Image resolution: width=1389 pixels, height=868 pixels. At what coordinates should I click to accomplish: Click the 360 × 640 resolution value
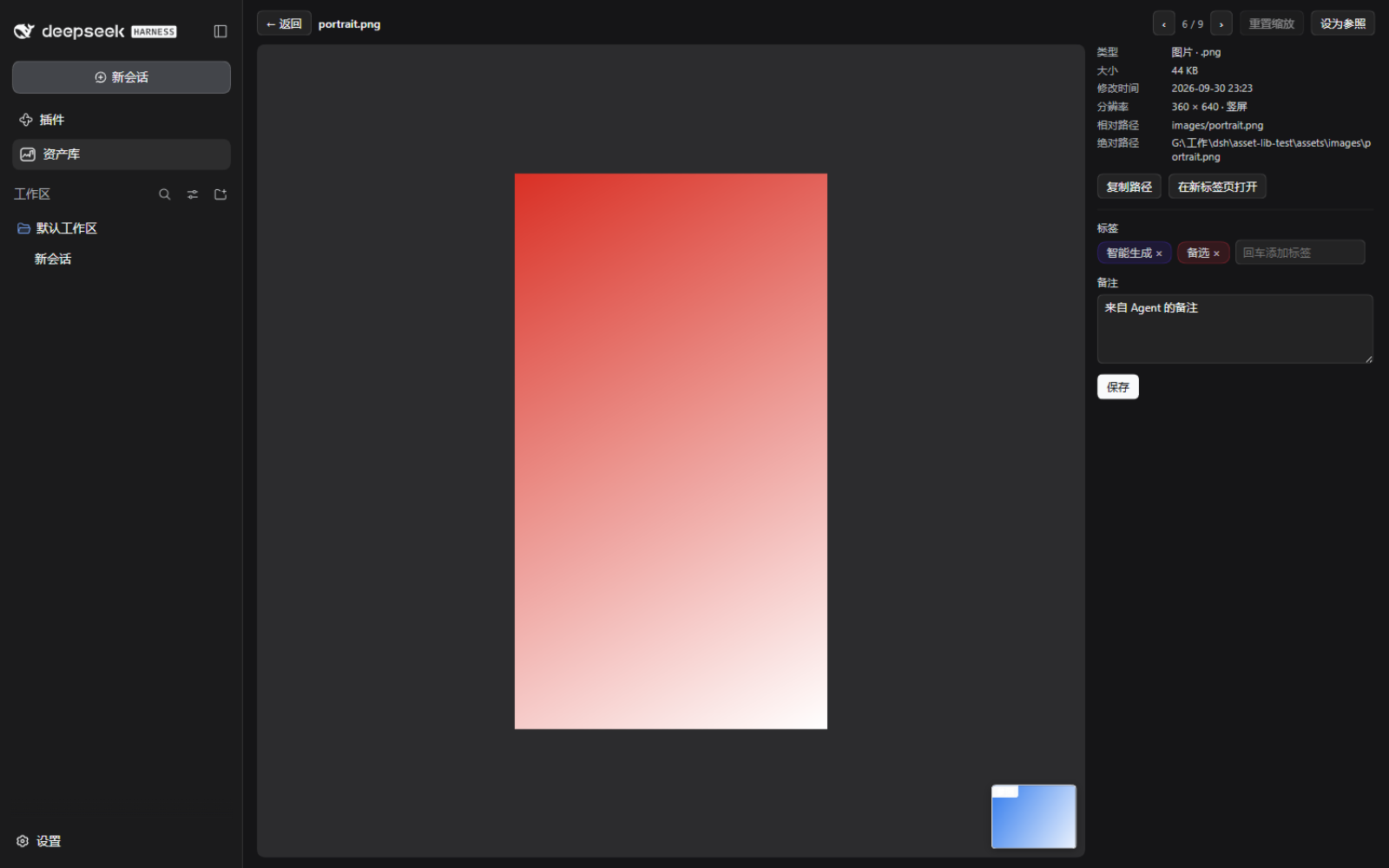[x=1195, y=107]
